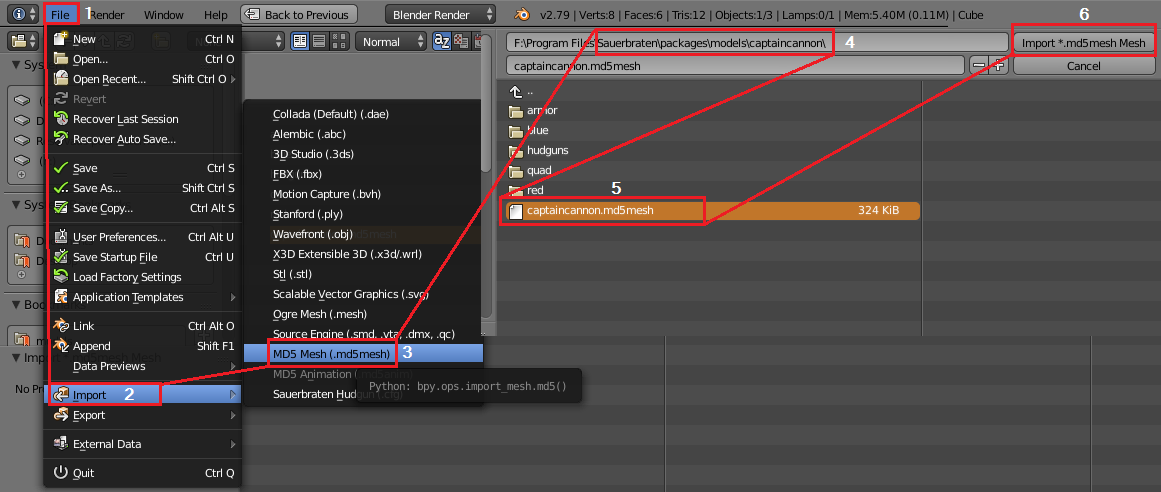Click the armor folder icon
The height and width of the screenshot is (492, 1161).
point(516,111)
